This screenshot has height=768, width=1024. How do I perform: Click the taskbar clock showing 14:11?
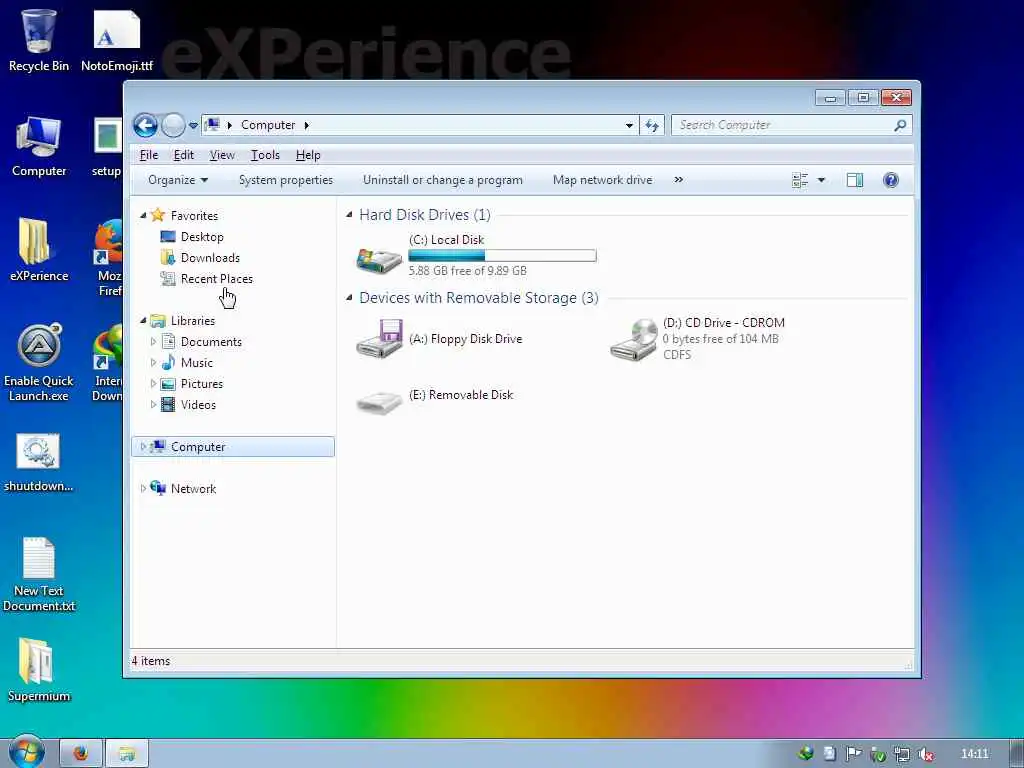(974, 754)
